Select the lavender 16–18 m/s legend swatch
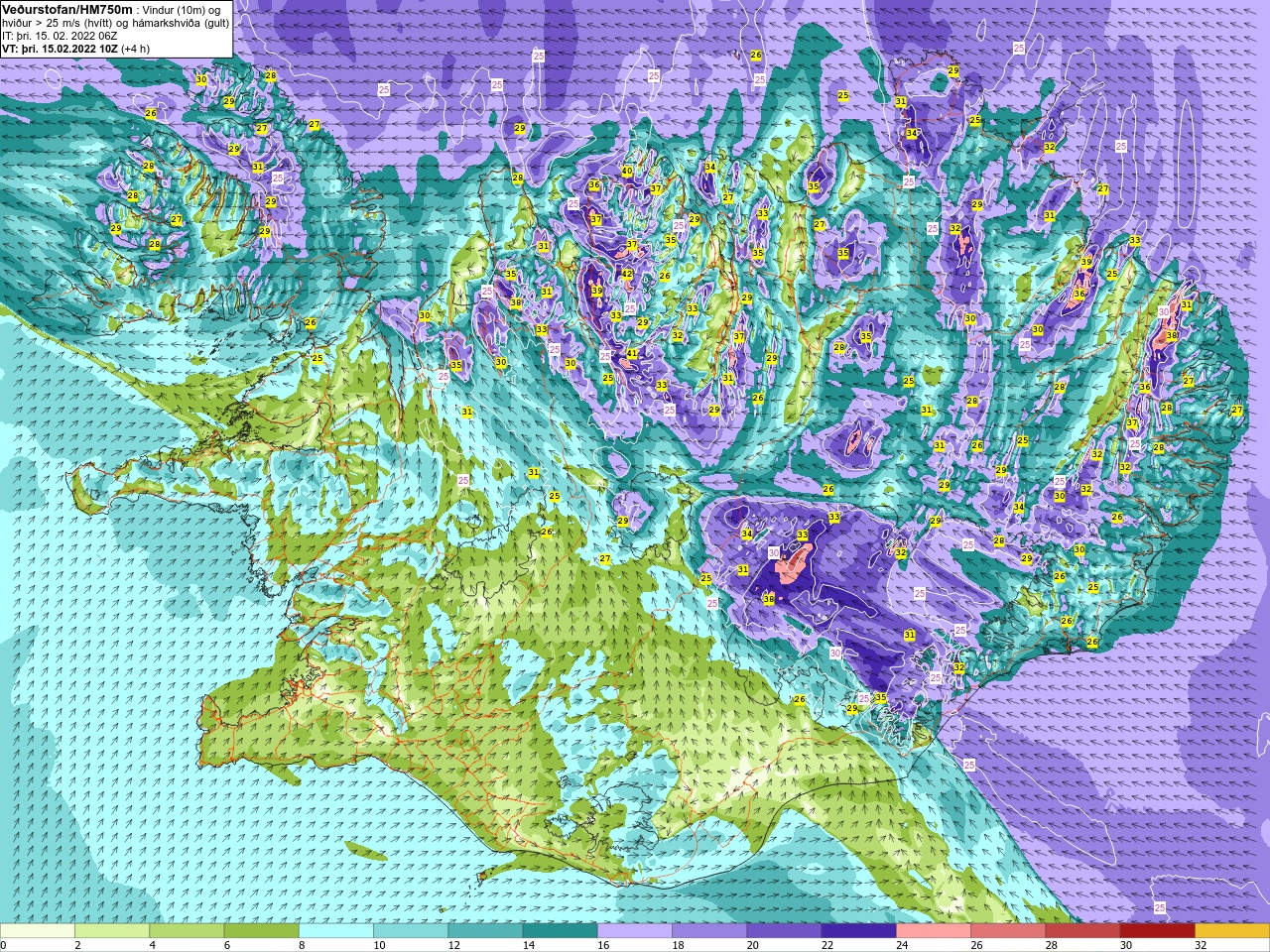Screen dimensions: 1270x952 pos(635,931)
